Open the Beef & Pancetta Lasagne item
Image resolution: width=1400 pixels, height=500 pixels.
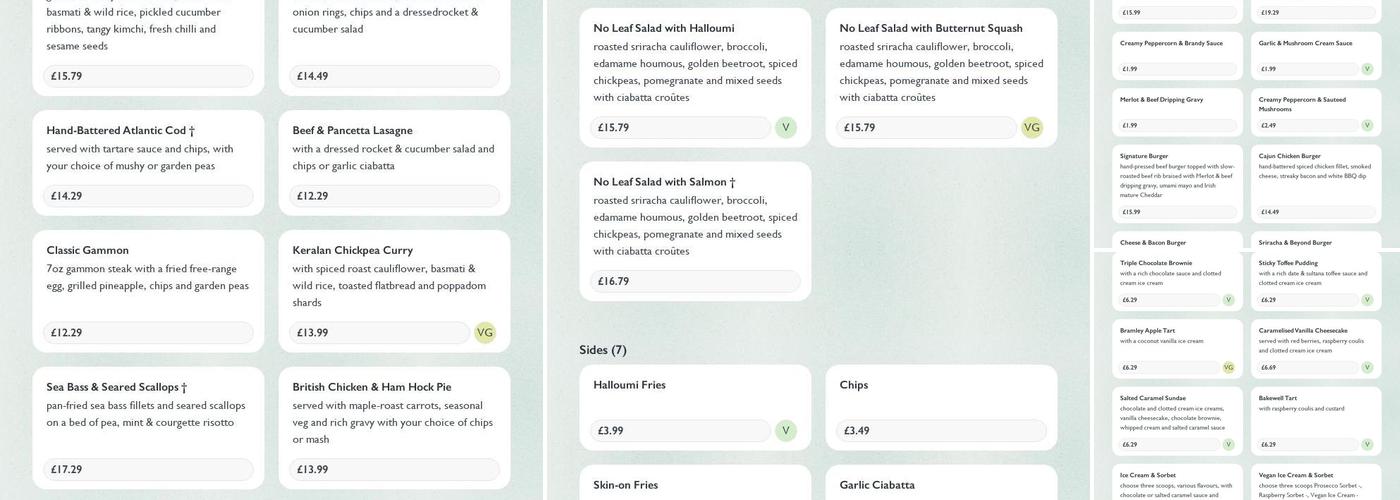pyautogui.click(x=352, y=131)
